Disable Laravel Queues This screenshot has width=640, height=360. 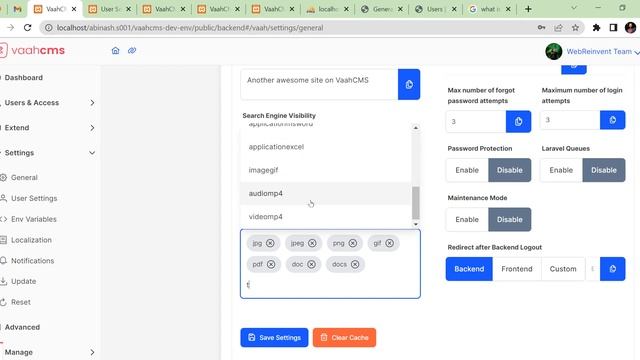click(x=604, y=170)
